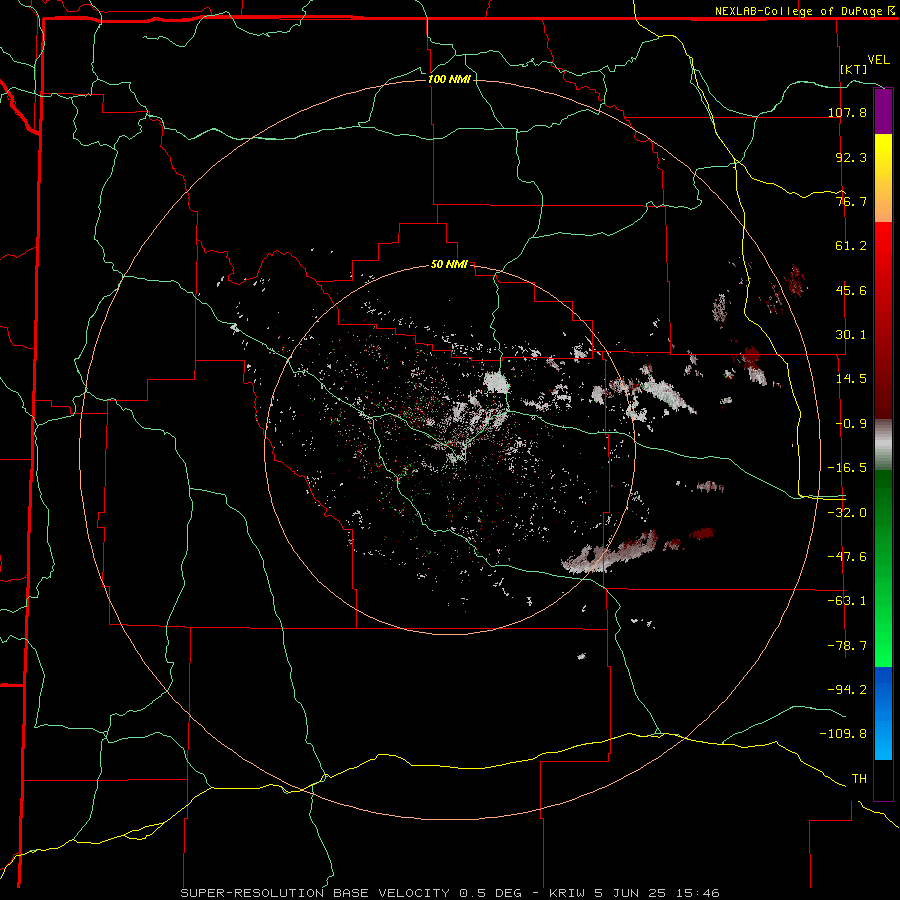900x900 pixels.
Task: Click the -16.5 velocity scale value
Action: (847, 468)
